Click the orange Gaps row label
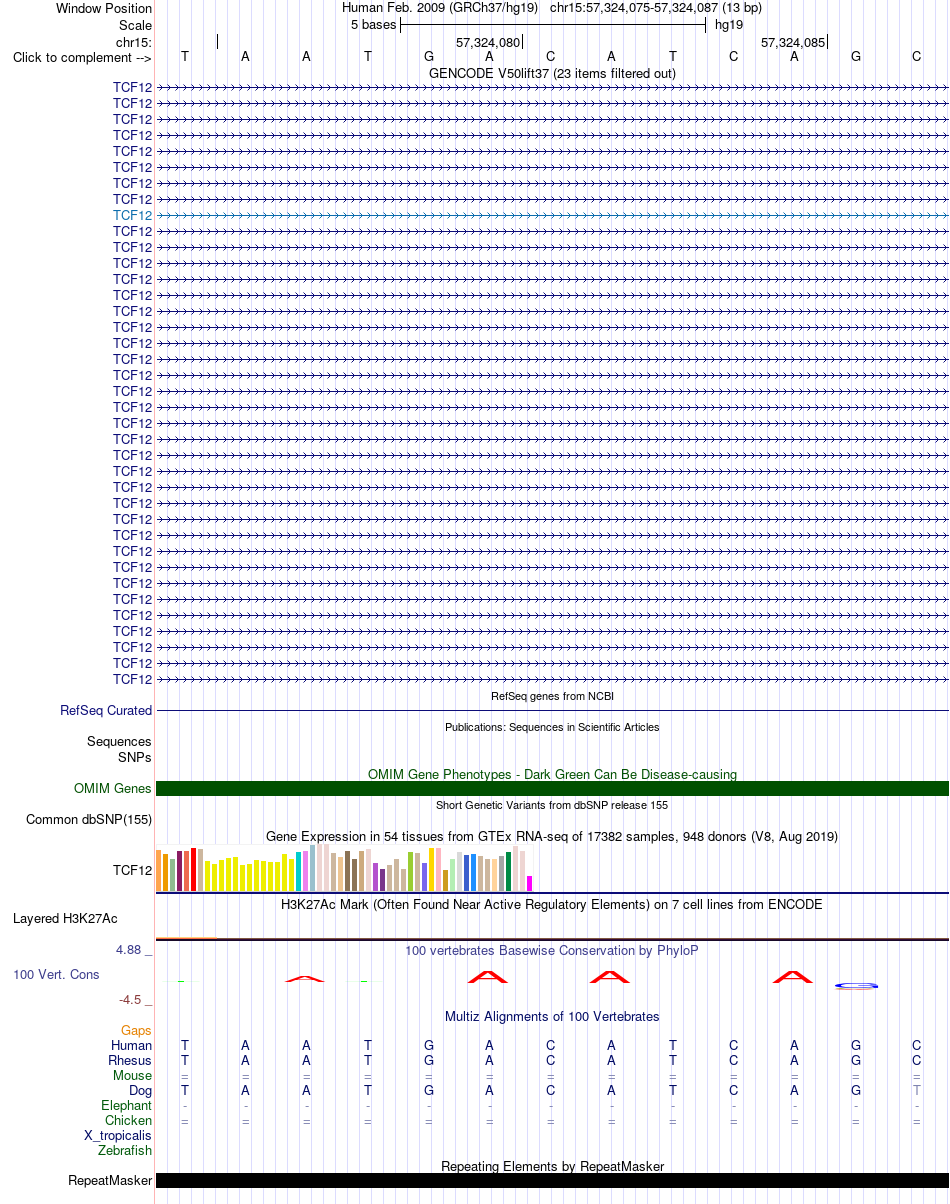This screenshot has width=950, height=1204. click(x=136, y=1030)
